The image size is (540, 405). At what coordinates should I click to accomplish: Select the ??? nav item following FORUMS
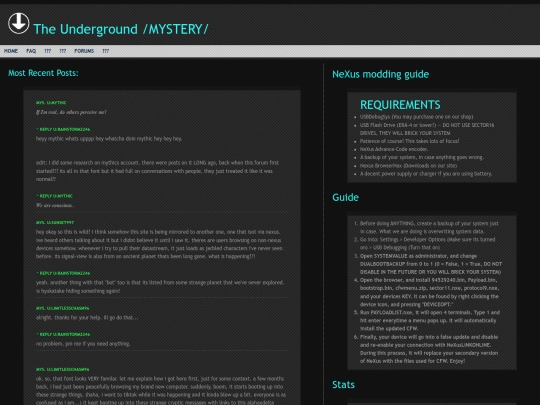(105, 51)
